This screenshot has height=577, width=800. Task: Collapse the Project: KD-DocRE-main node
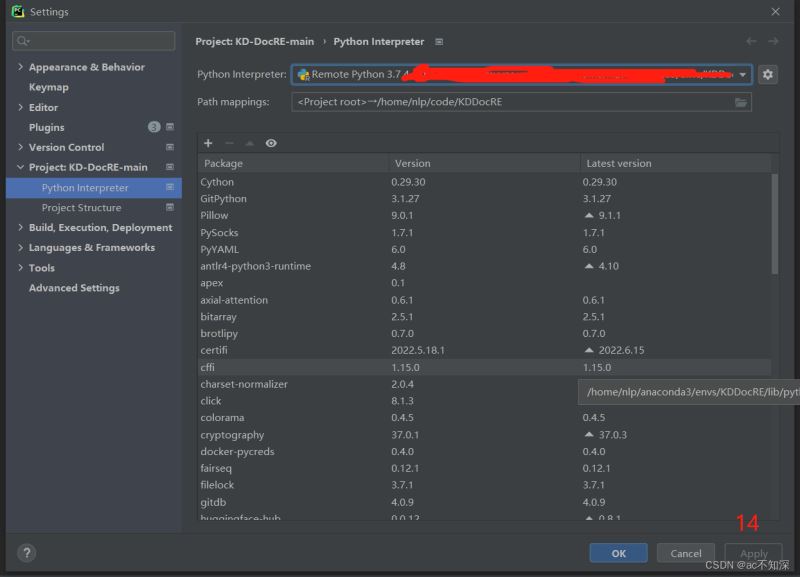pos(20,167)
